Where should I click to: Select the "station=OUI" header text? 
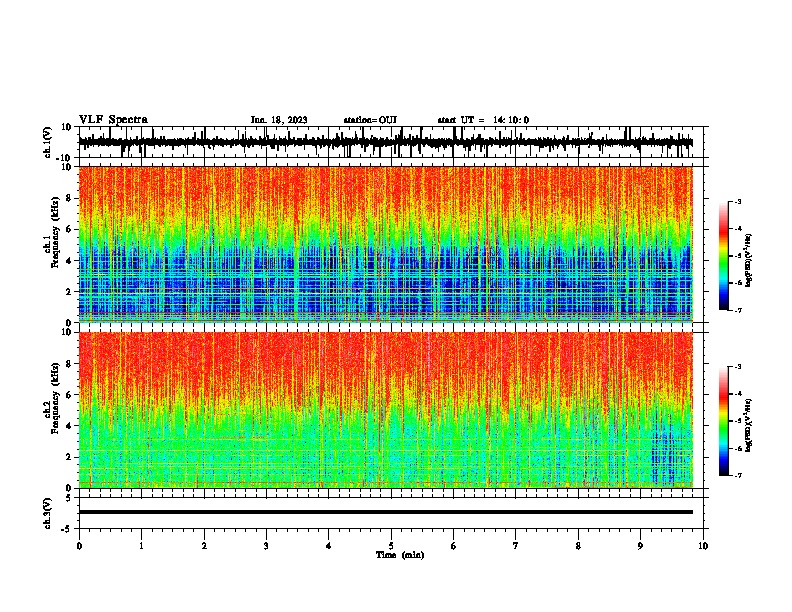pyautogui.click(x=370, y=120)
